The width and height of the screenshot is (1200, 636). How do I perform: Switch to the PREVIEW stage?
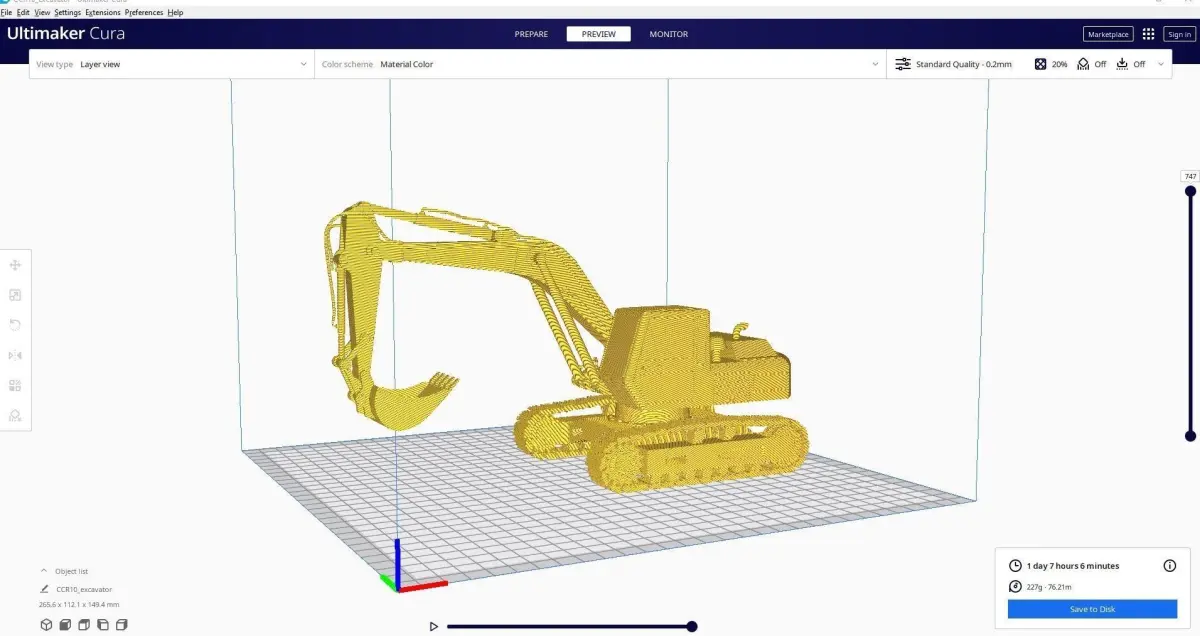598,34
